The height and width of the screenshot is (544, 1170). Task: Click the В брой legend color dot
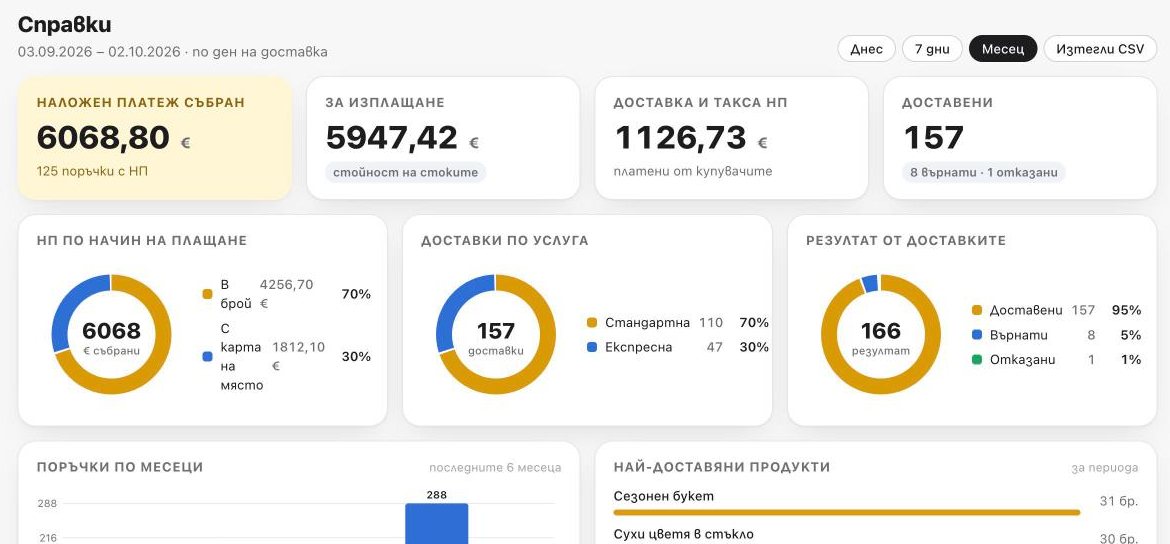pyautogui.click(x=207, y=294)
